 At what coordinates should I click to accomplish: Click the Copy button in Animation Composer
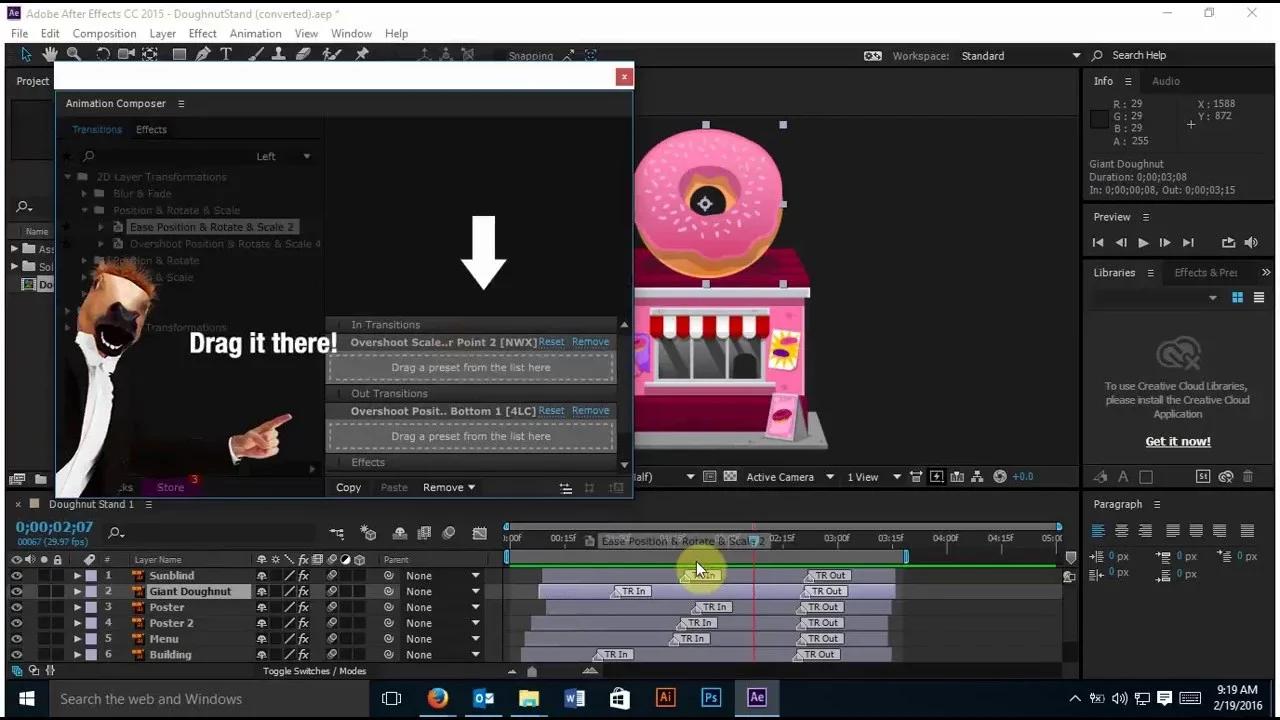click(x=349, y=487)
